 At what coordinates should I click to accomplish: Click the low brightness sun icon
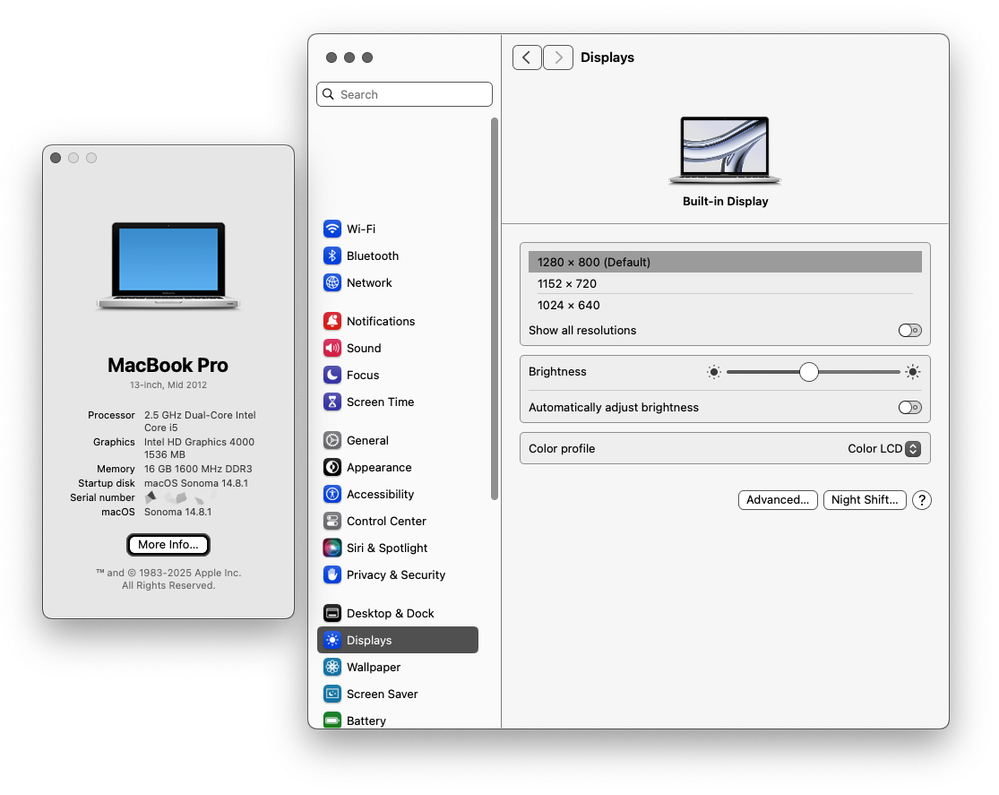[714, 372]
